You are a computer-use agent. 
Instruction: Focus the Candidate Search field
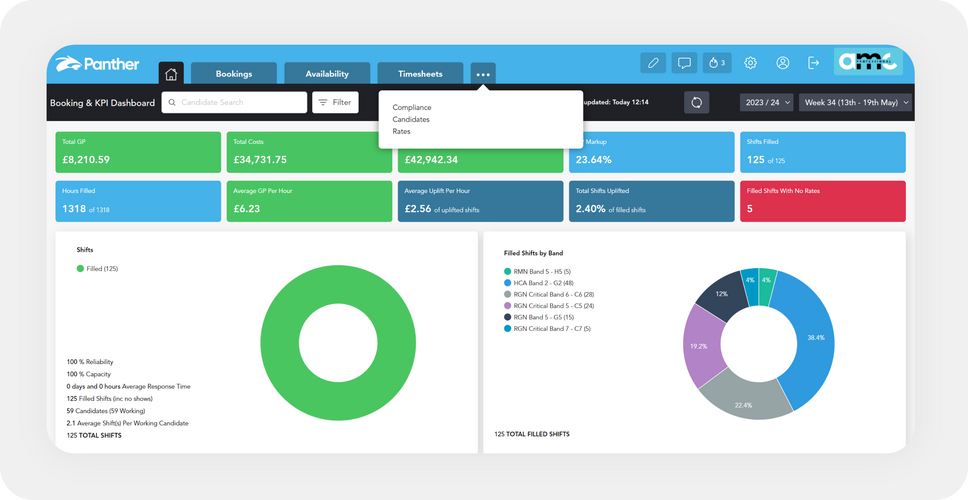coord(234,102)
